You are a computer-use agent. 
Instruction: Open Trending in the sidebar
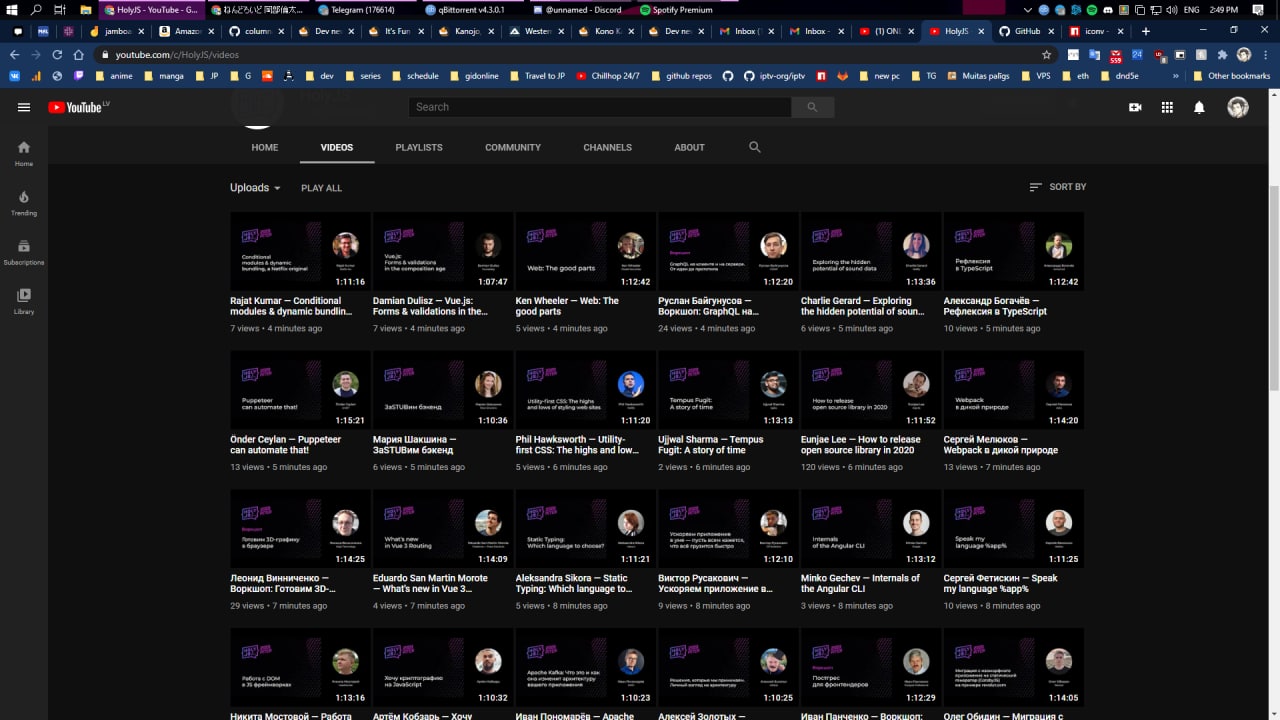coord(24,202)
